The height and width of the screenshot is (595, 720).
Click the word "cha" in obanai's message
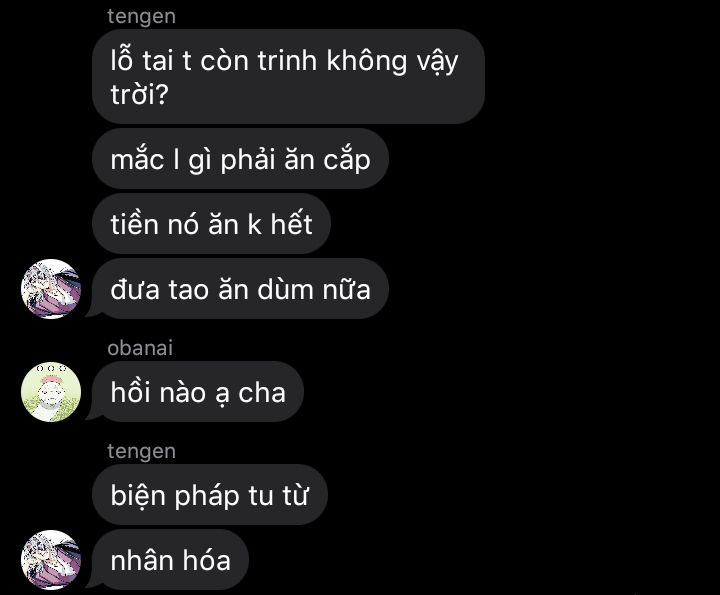[262, 393]
